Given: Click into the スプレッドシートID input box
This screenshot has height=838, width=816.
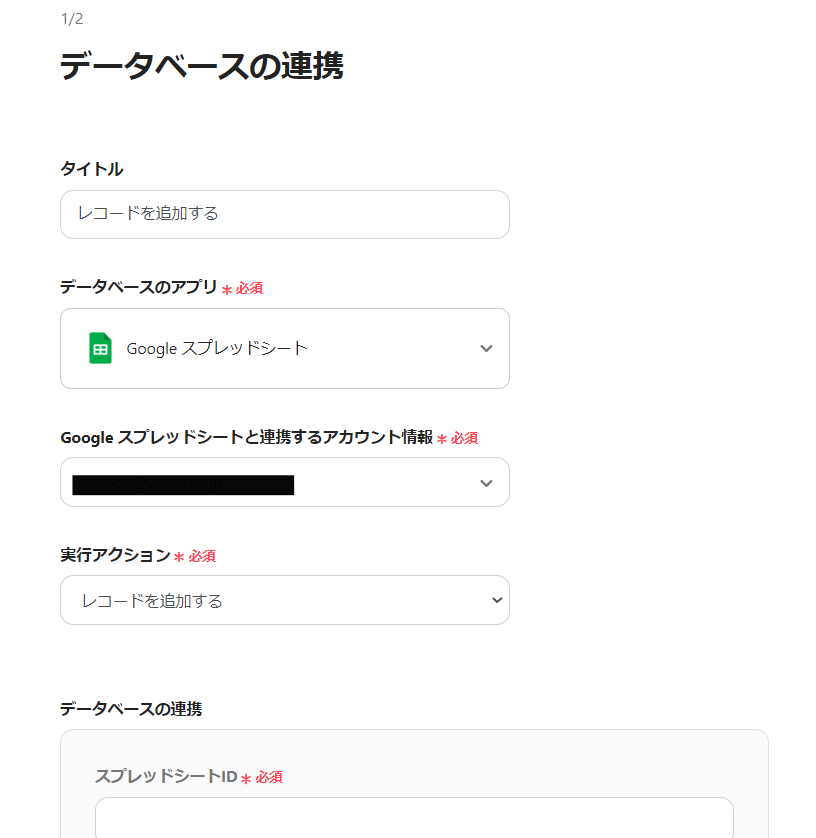Looking at the screenshot, I should tap(414, 818).
